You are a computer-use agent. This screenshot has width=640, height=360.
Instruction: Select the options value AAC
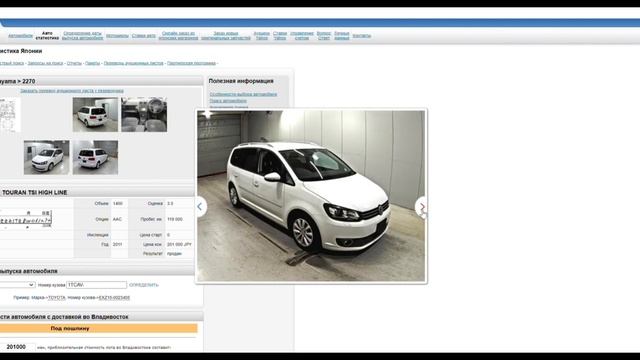(117, 219)
